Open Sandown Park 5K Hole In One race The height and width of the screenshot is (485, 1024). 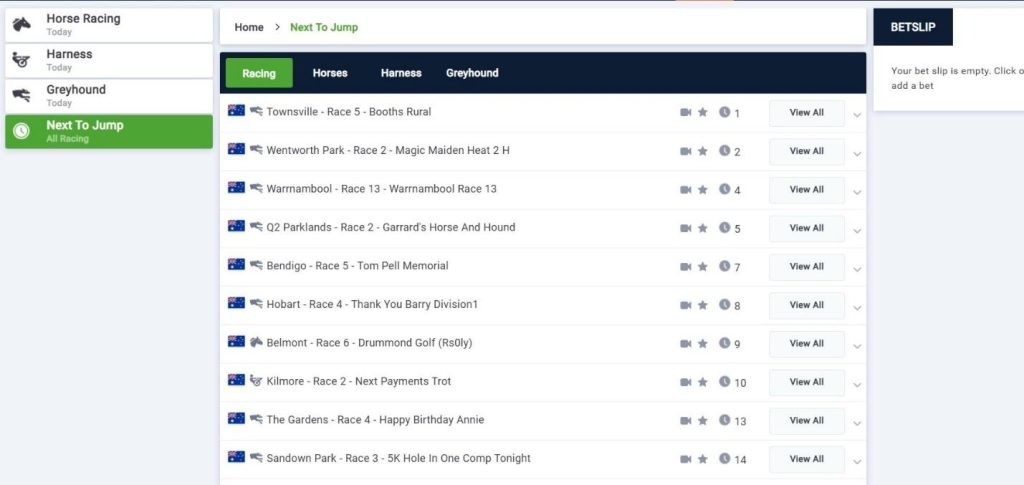pyautogui.click(x=398, y=458)
